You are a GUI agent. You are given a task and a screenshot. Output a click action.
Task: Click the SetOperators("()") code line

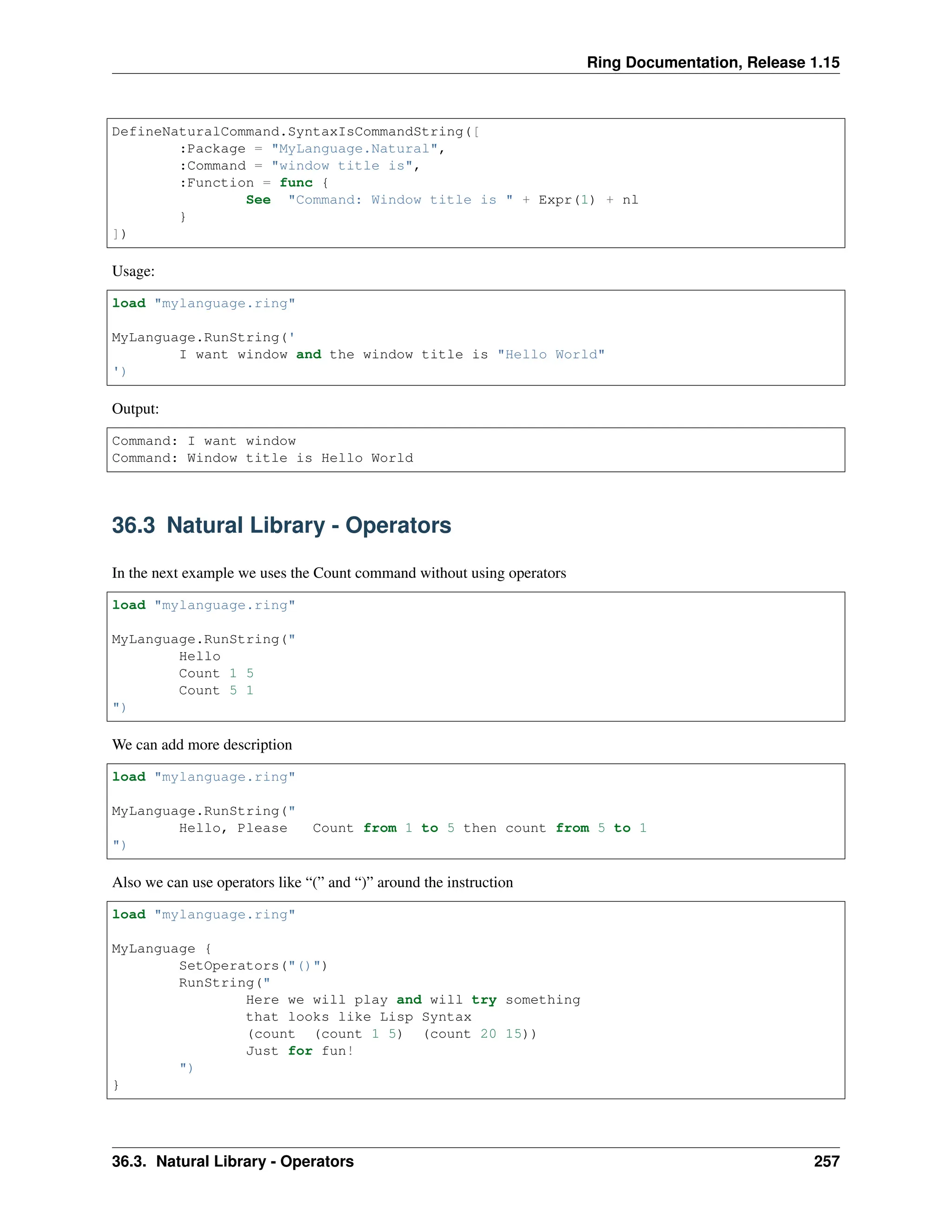coord(253,966)
